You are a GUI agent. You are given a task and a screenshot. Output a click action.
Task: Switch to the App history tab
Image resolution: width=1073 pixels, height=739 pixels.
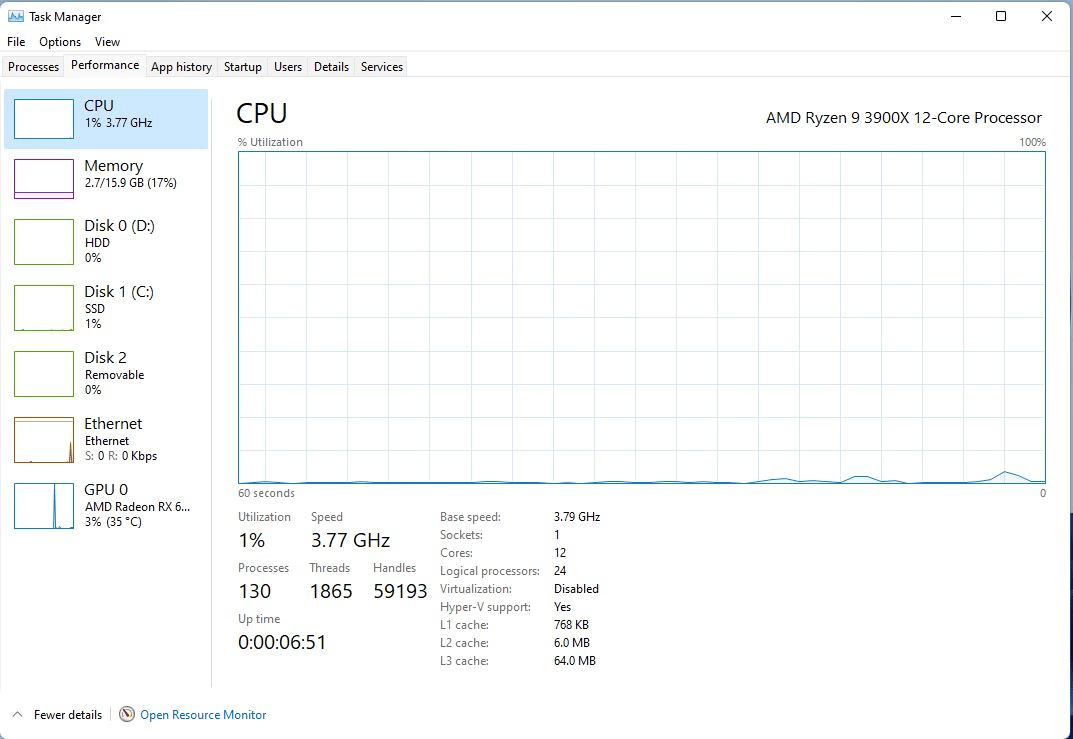click(181, 67)
